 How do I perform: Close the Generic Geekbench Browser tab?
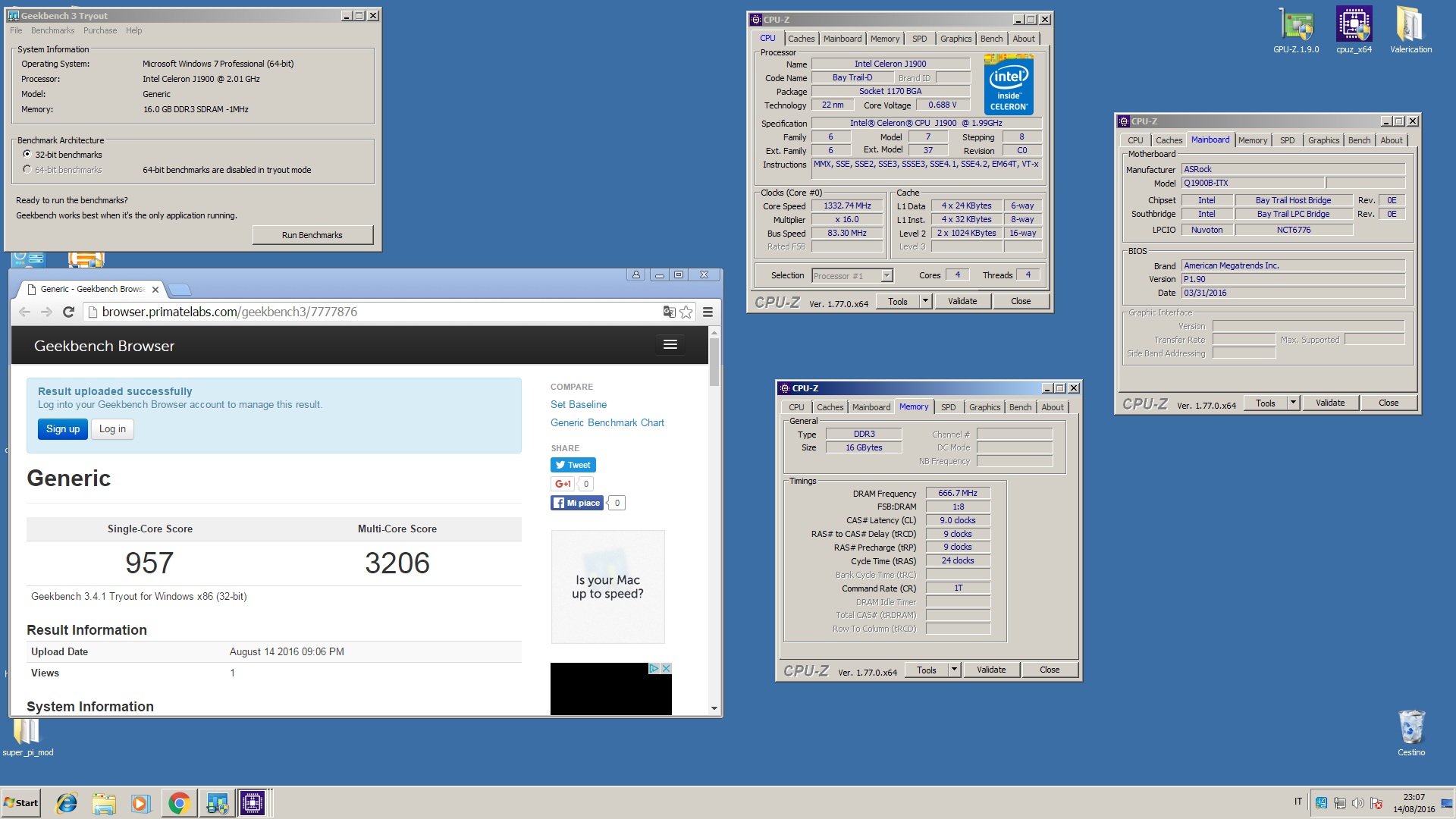tap(155, 290)
